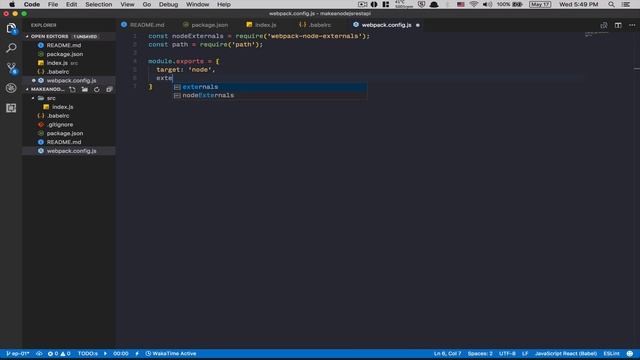Select the nodeExternals autocomplete suggestion

(x=270, y=96)
